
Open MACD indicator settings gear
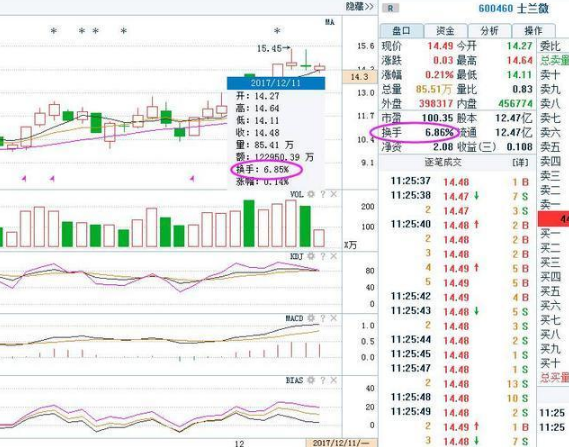(311, 318)
